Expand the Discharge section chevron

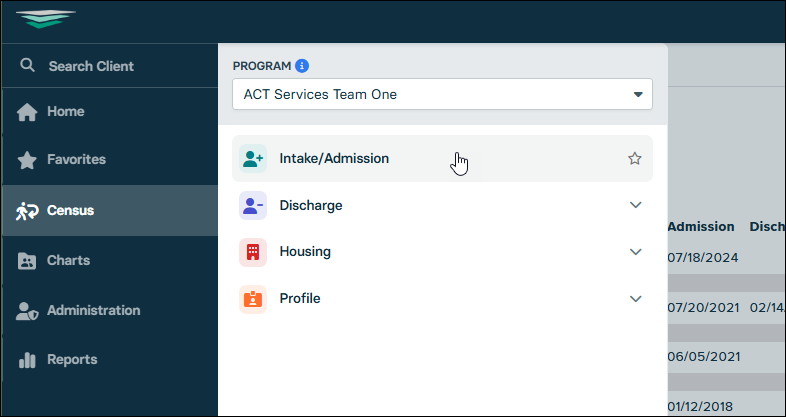point(635,205)
